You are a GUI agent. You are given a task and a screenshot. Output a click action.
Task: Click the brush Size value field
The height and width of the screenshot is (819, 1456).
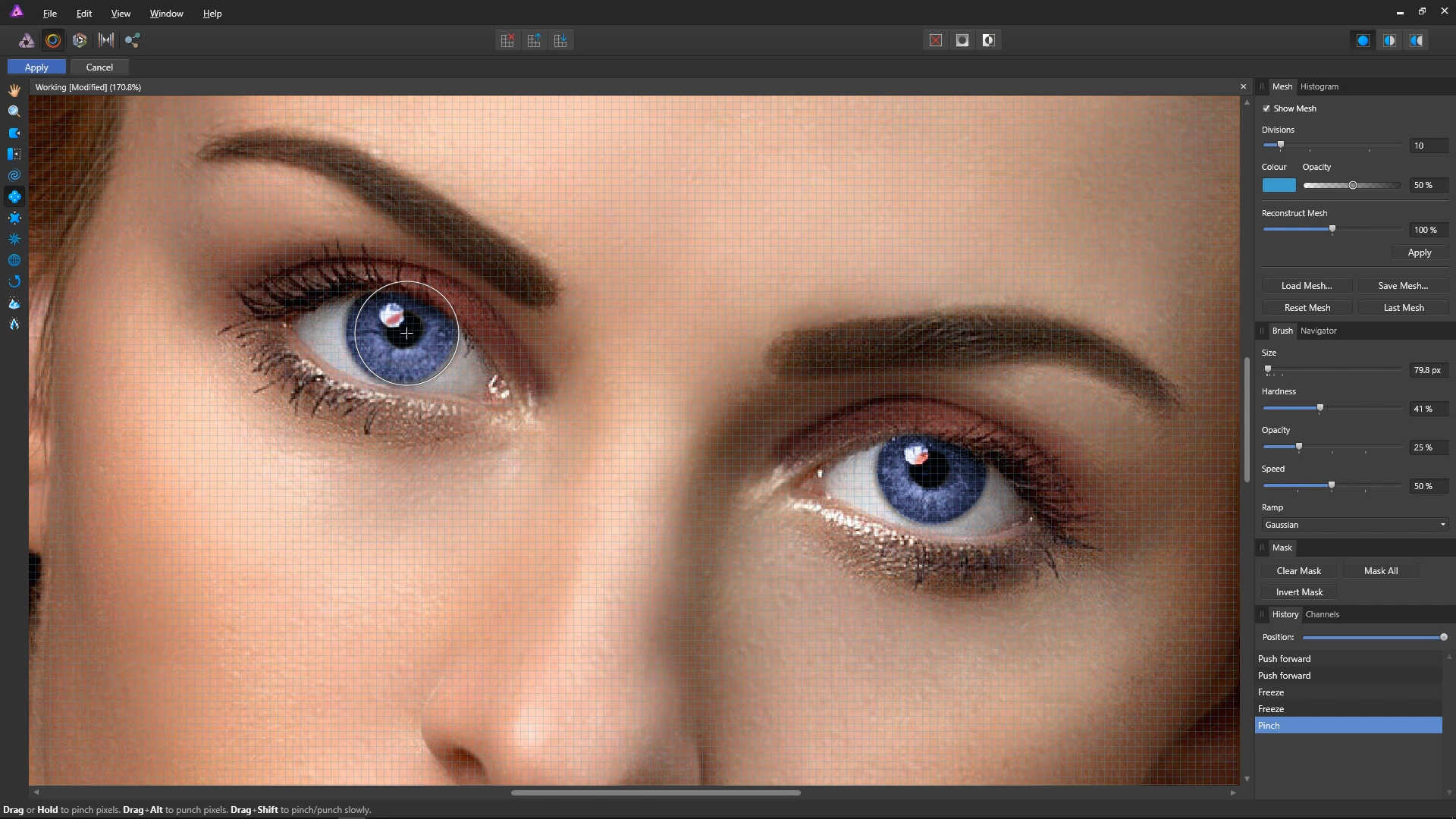[x=1427, y=370]
